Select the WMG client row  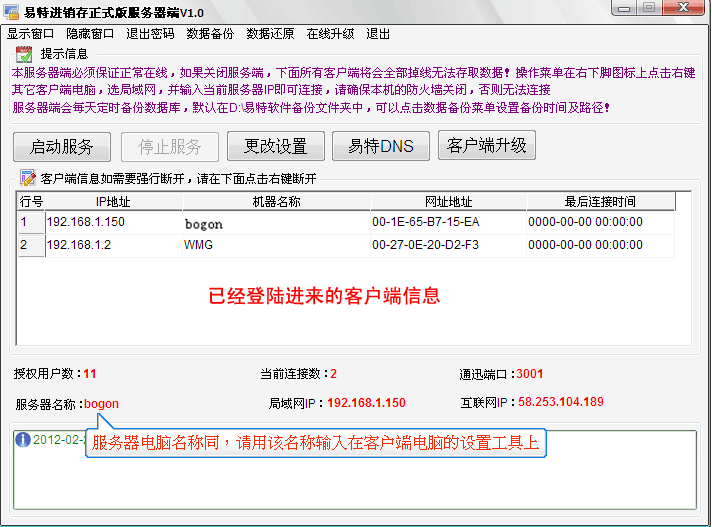coord(198,245)
